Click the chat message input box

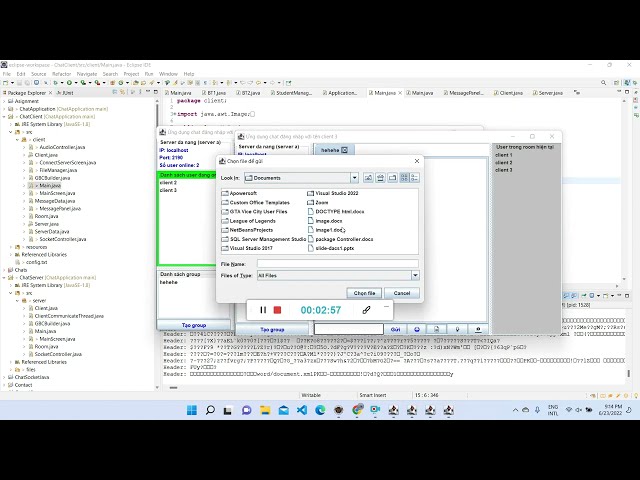pyautogui.click(x=349, y=329)
